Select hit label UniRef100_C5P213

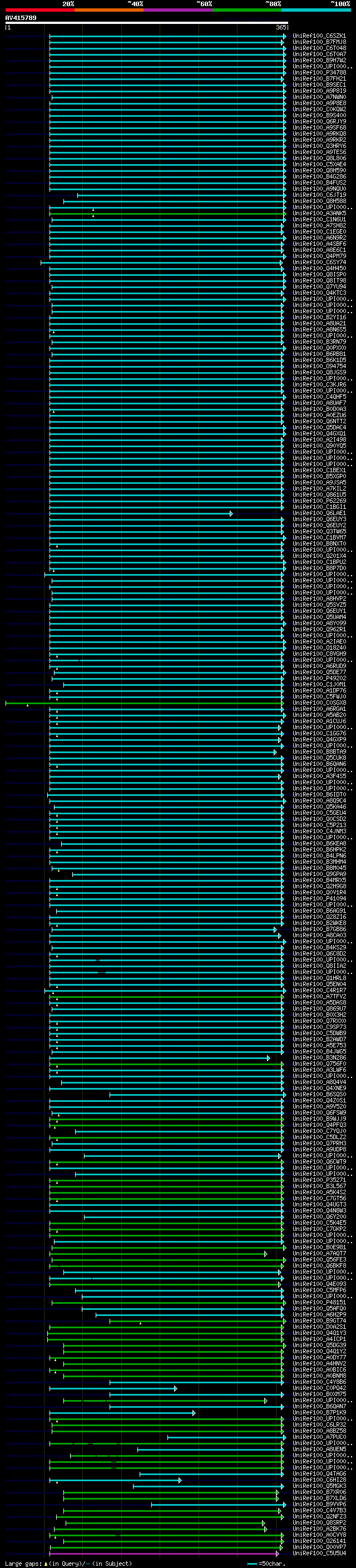pos(319,825)
